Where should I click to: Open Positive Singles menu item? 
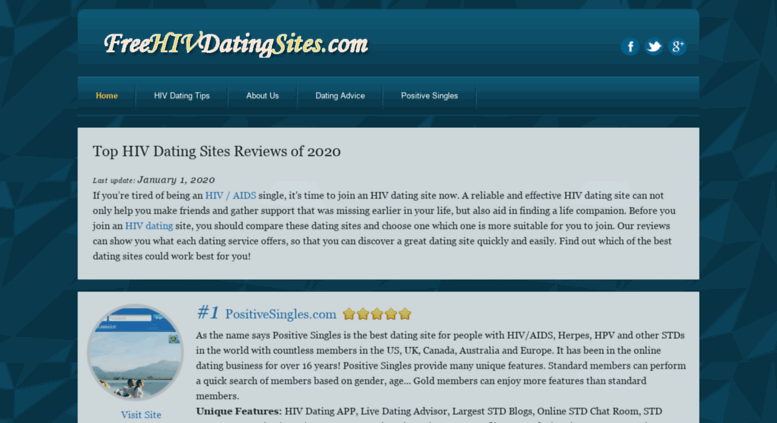point(429,96)
